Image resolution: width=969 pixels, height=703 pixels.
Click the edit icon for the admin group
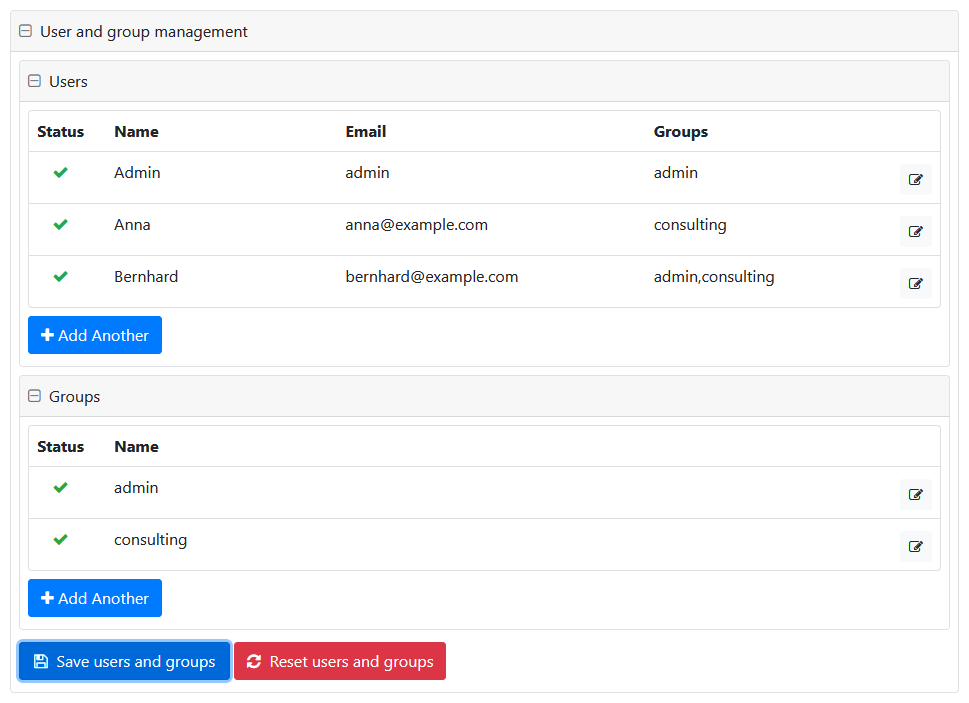(915, 494)
